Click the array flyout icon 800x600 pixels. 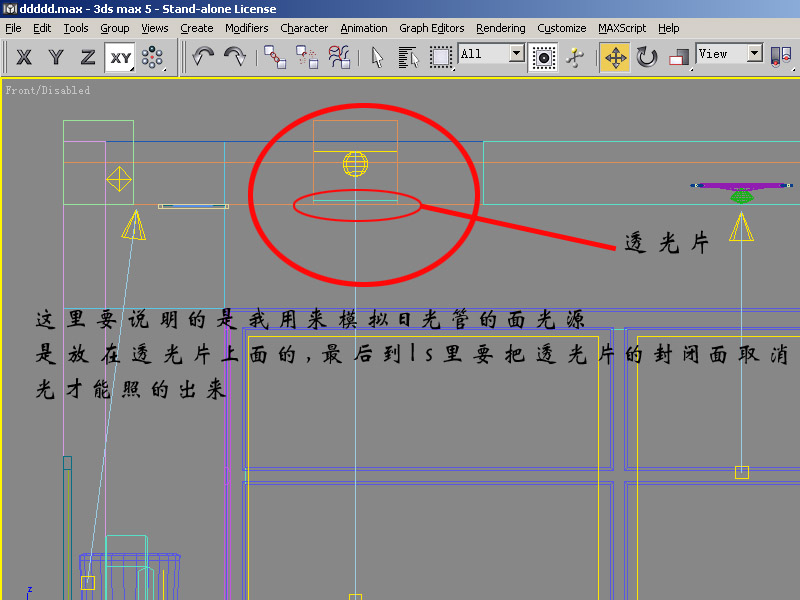[153, 57]
